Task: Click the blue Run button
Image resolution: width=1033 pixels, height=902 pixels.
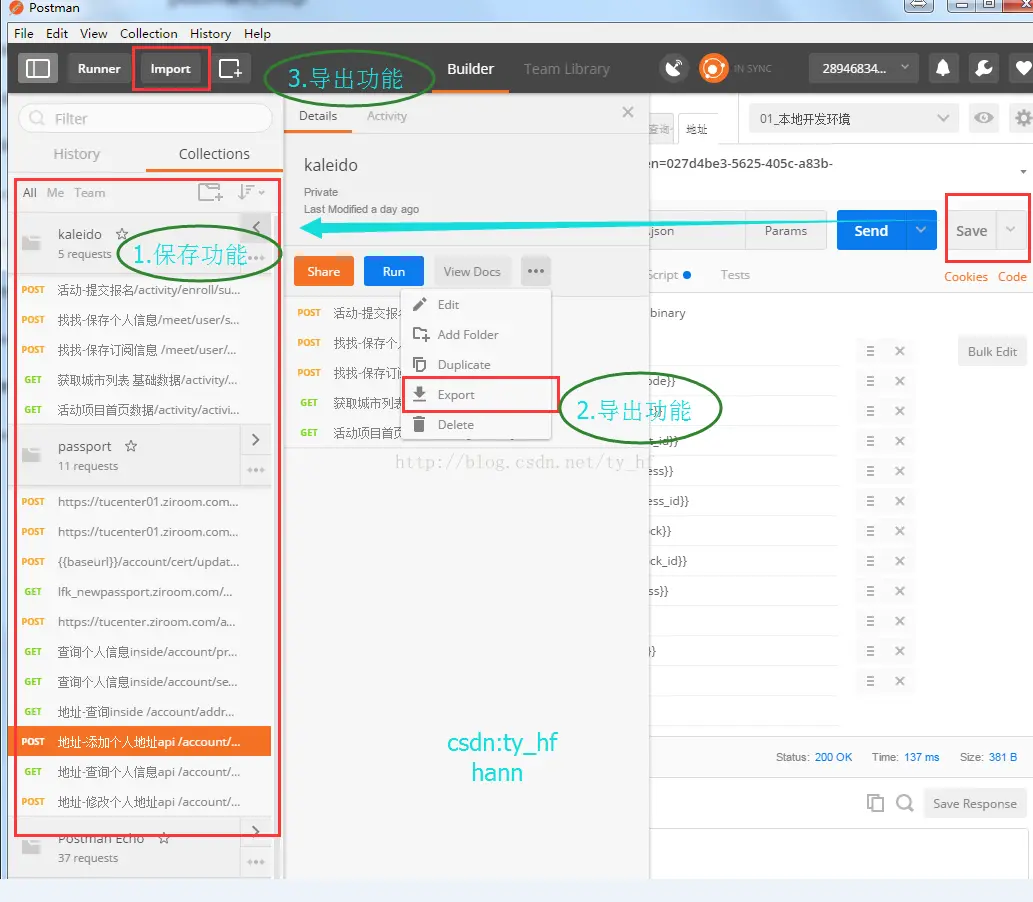Action: (x=393, y=271)
